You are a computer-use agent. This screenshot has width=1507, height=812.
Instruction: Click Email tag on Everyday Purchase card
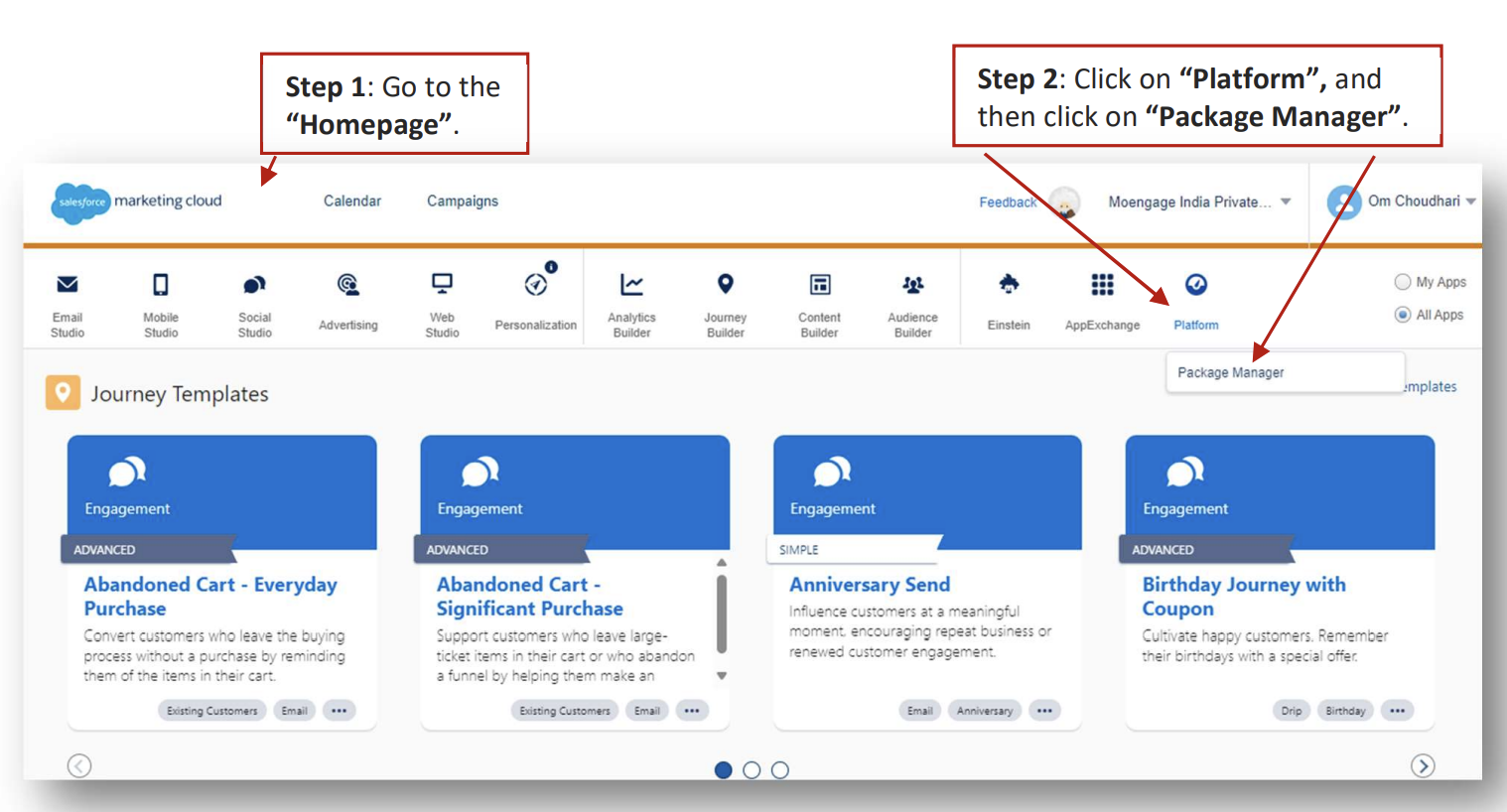[295, 711]
